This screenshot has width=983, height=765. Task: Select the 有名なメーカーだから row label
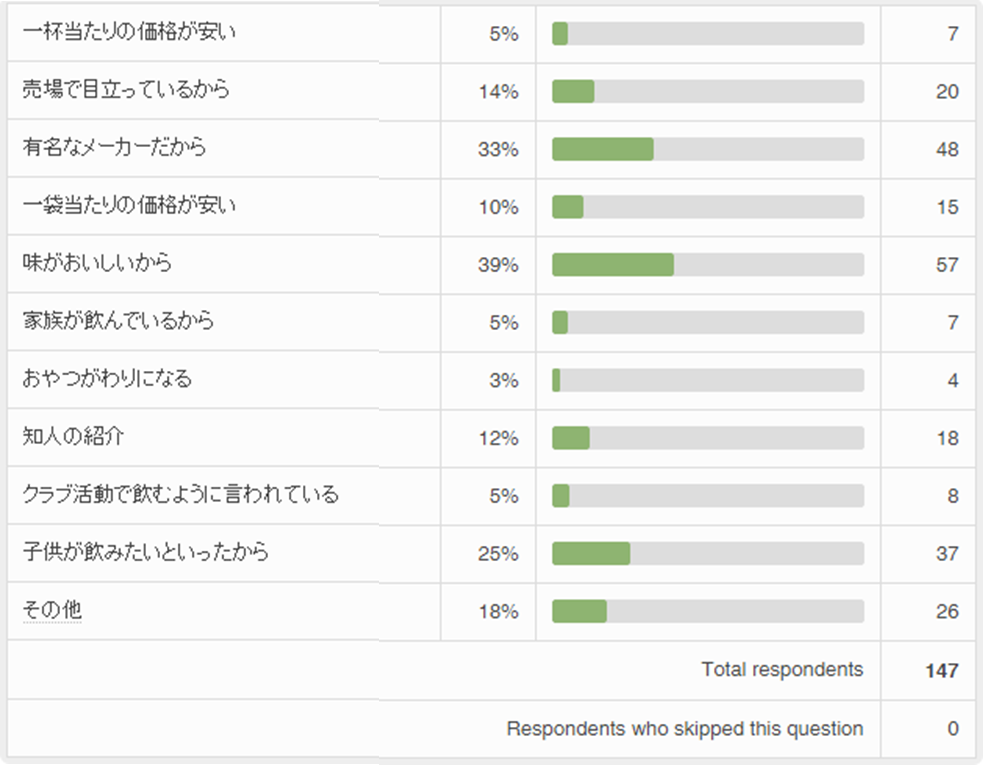114,148
